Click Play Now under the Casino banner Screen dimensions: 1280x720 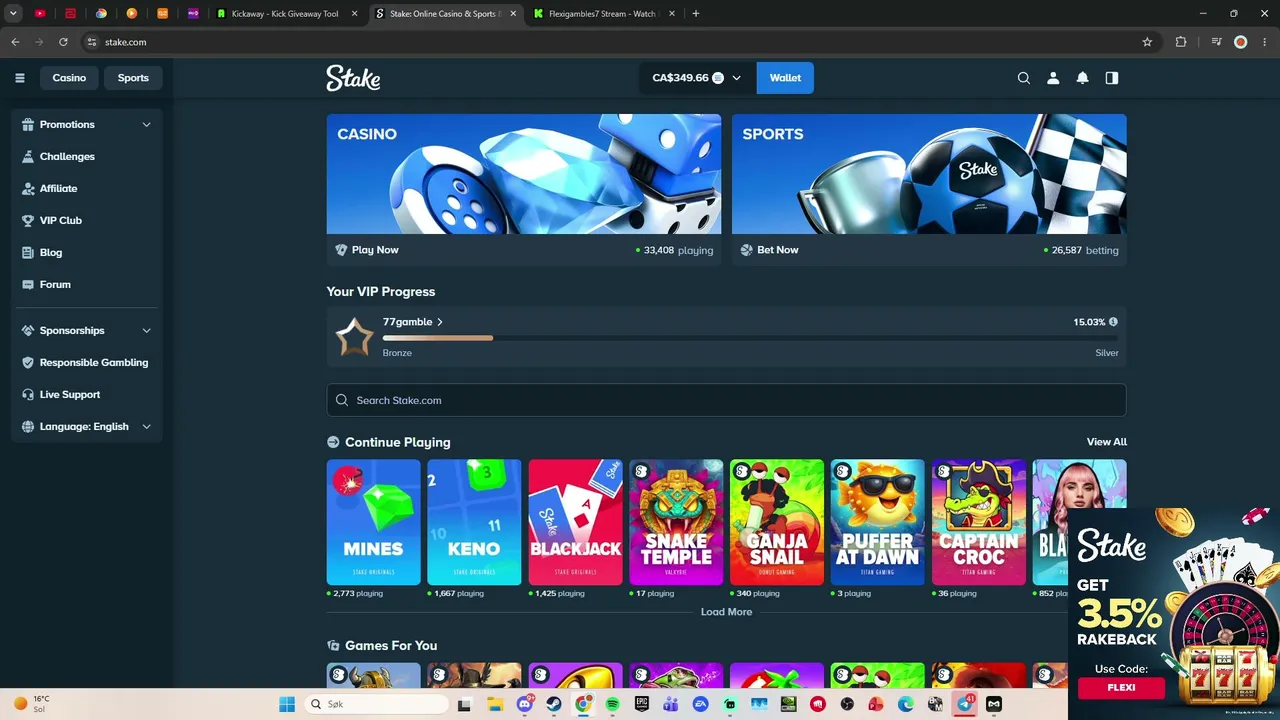point(367,250)
